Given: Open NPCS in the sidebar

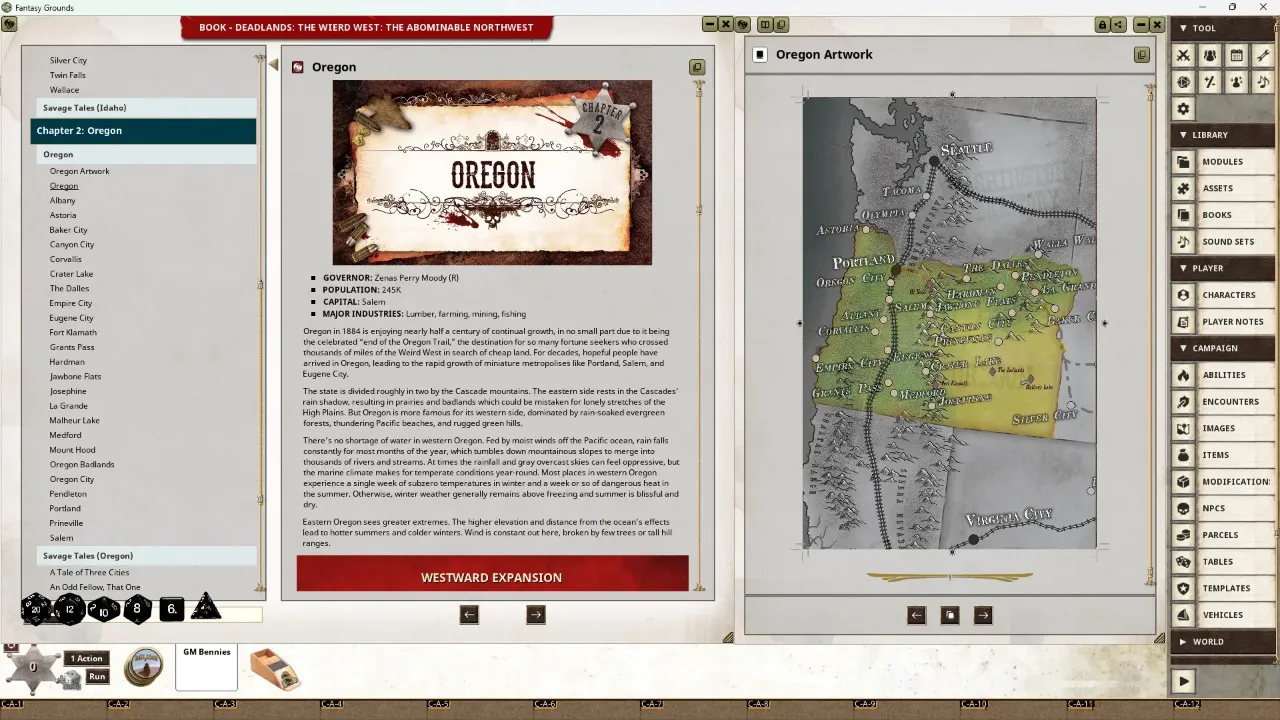Looking at the screenshot, I should point(1223,508).
